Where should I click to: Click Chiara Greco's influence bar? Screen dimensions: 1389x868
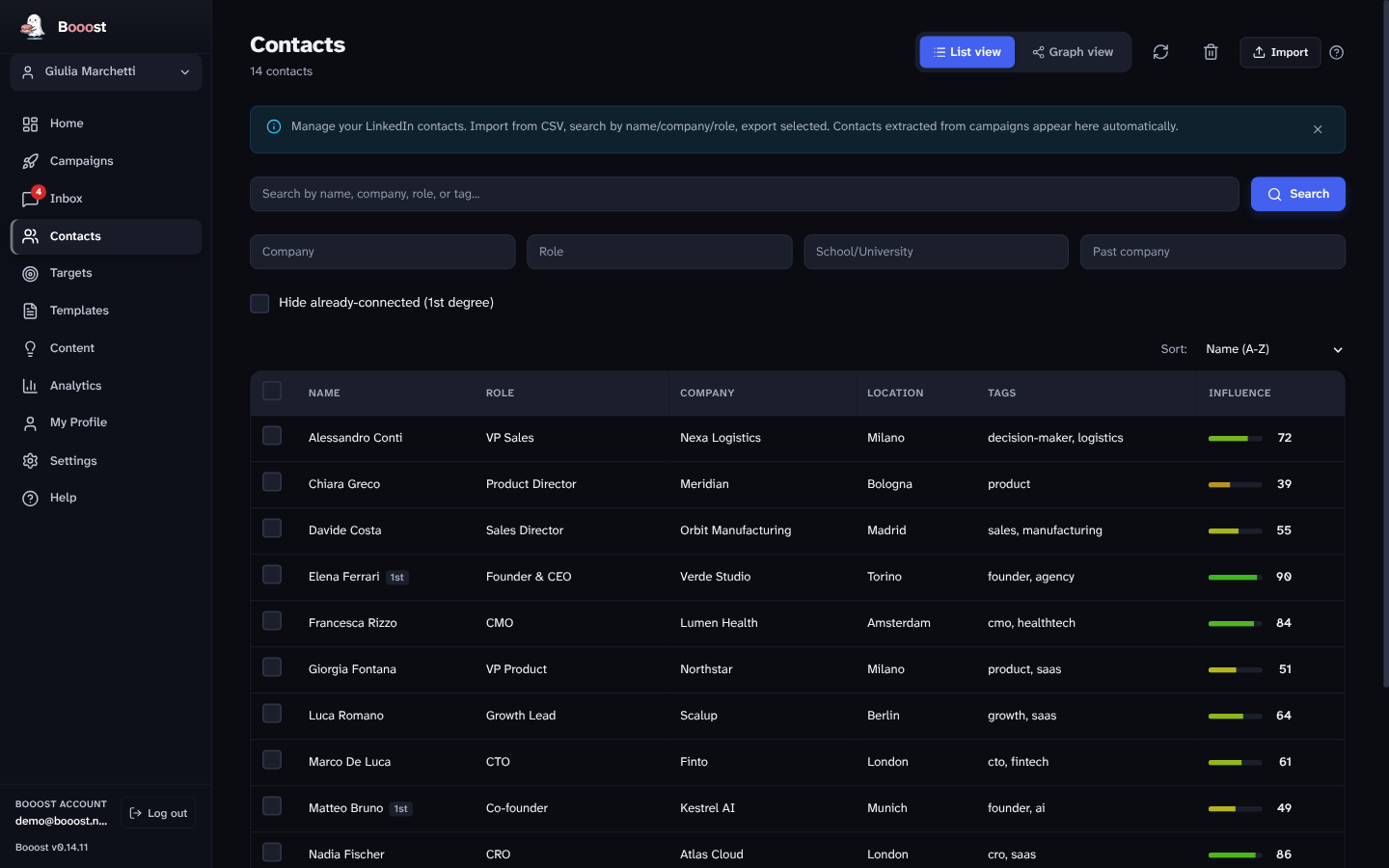pyautogui.click(x=1236, y=484)
